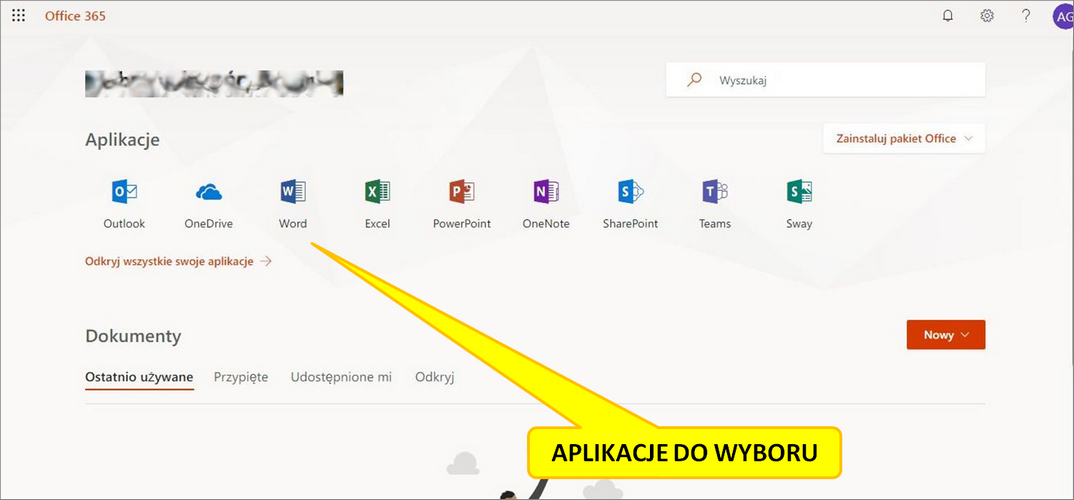The width and height of the screenshot is (1074, 500).
Task: Click the Dokumenty section heading
Action: [x=133, y=336]
